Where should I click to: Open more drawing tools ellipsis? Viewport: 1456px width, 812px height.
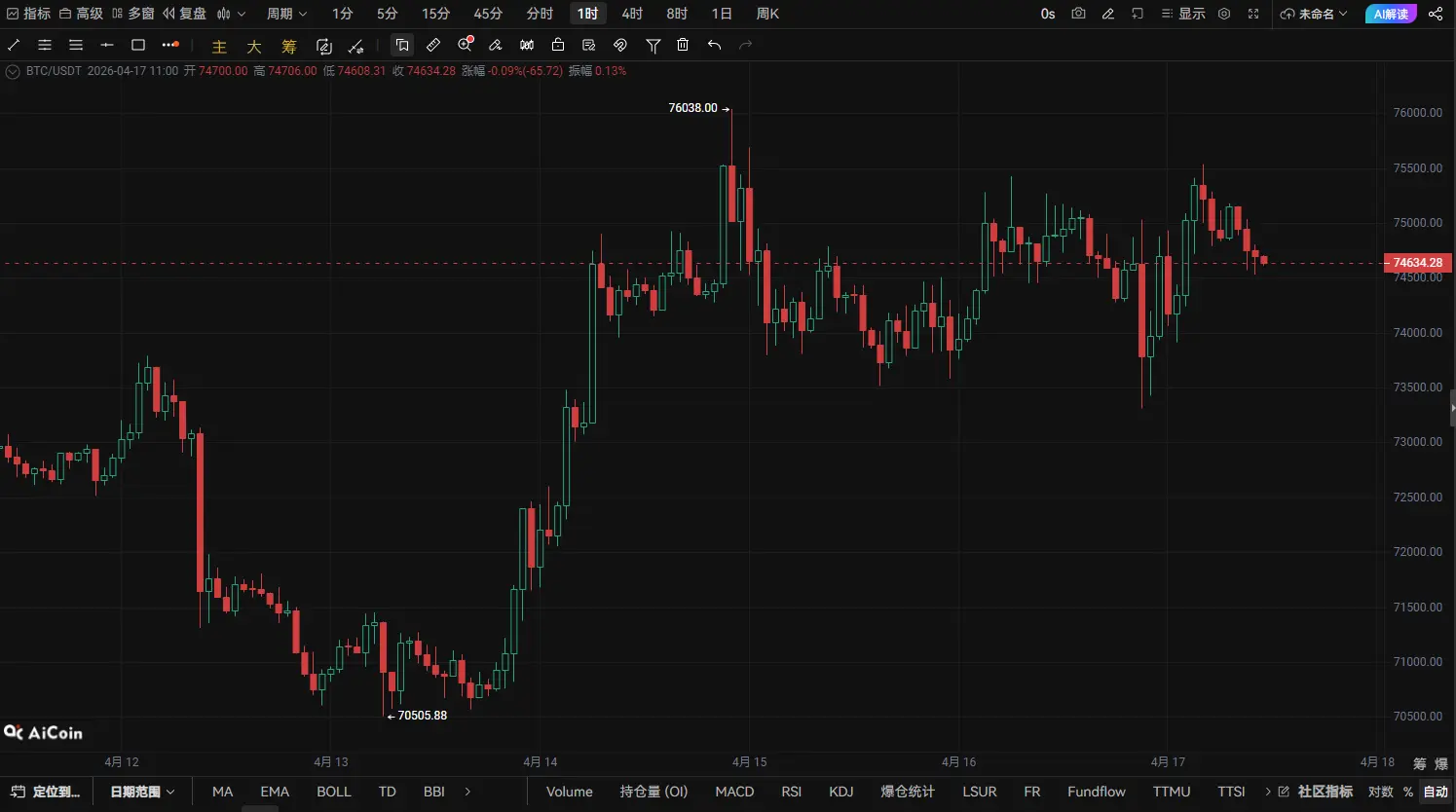pyautogui.click(x=170, y=45)
